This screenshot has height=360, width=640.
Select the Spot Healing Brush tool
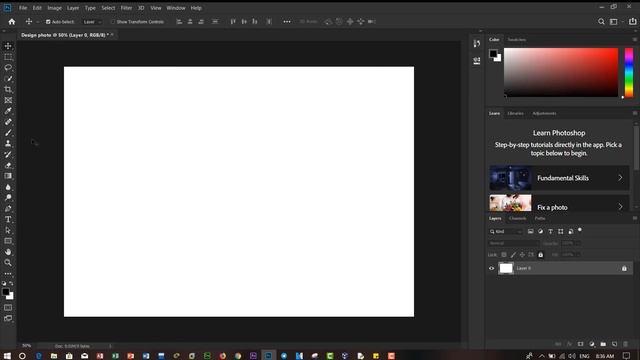[8, 122]
